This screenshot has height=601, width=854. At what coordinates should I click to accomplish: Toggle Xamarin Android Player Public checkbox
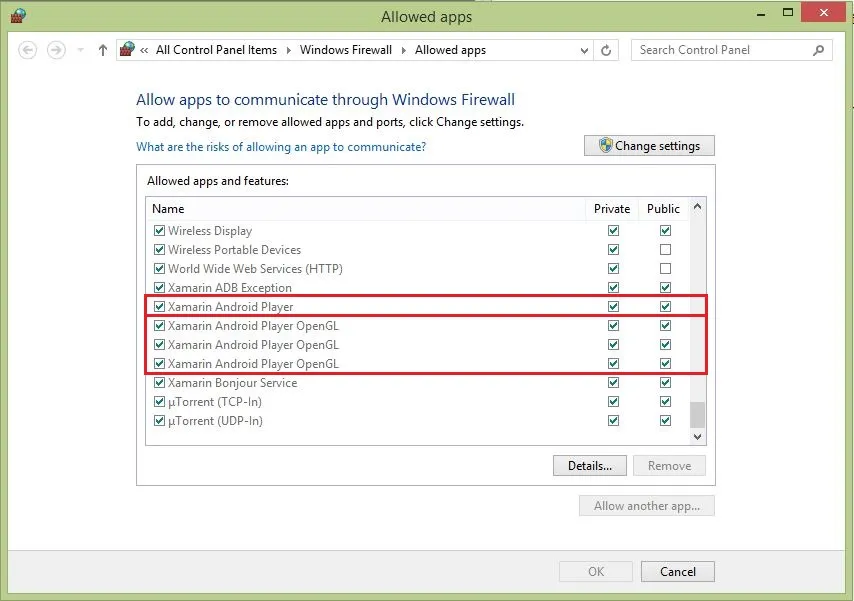tap(665, 306)
